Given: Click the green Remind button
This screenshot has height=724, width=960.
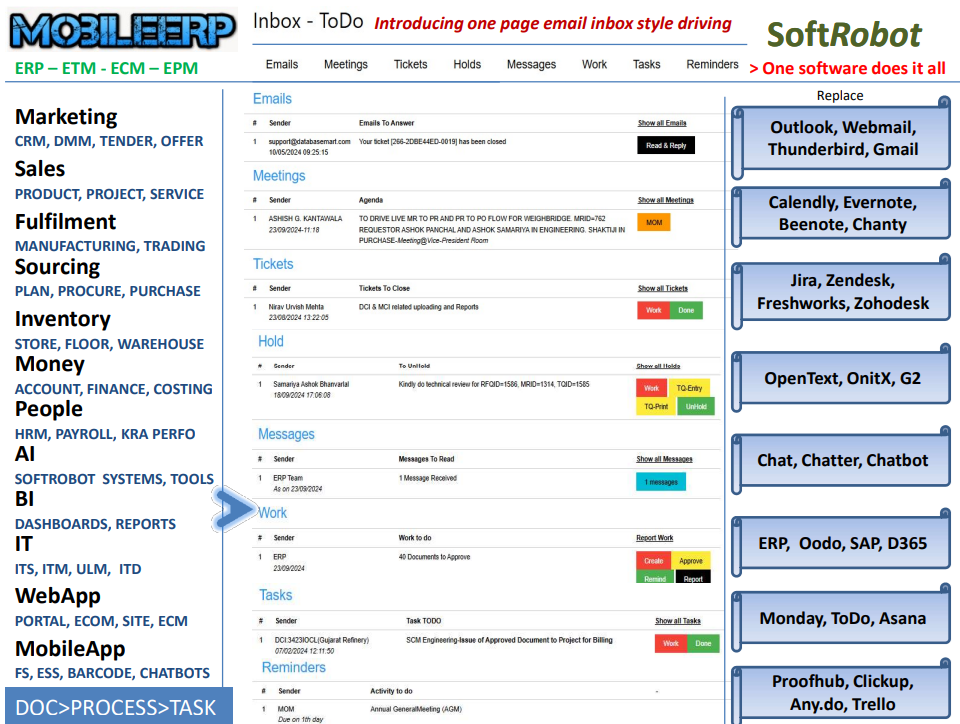Looking at the screenshot, I should [x=654, y=577].
